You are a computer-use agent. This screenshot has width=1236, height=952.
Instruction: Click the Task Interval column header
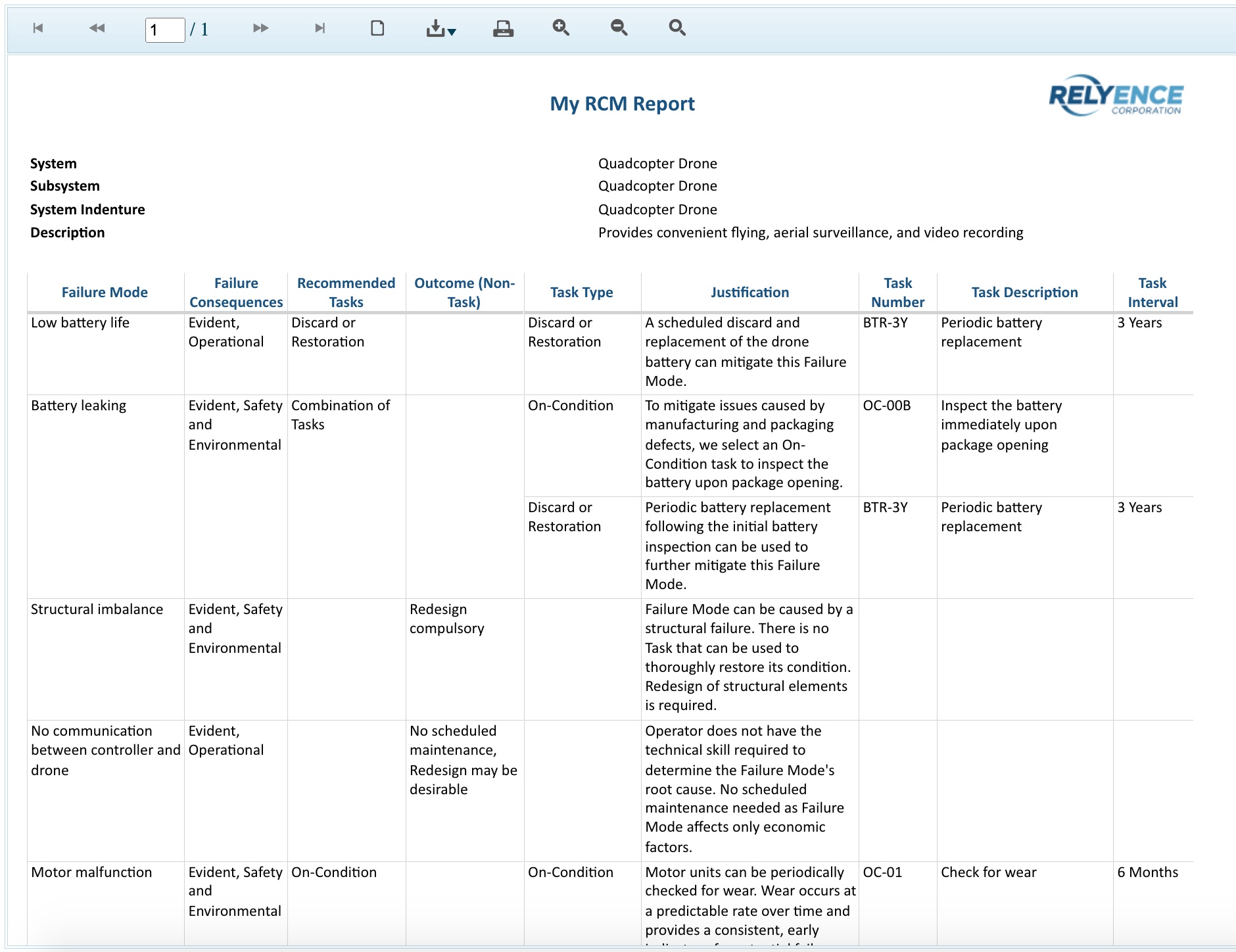pos(1153,292)
